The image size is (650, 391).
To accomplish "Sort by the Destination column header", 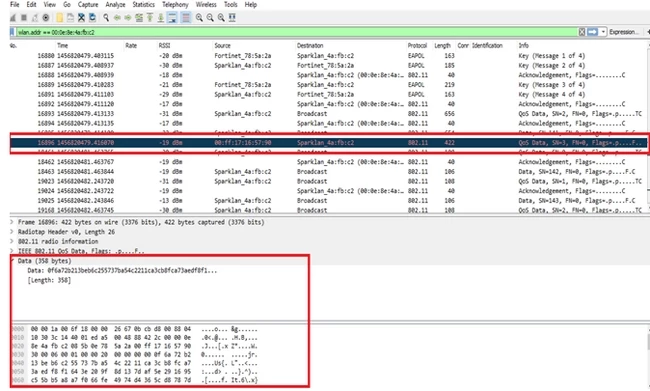I will point(310,46).
